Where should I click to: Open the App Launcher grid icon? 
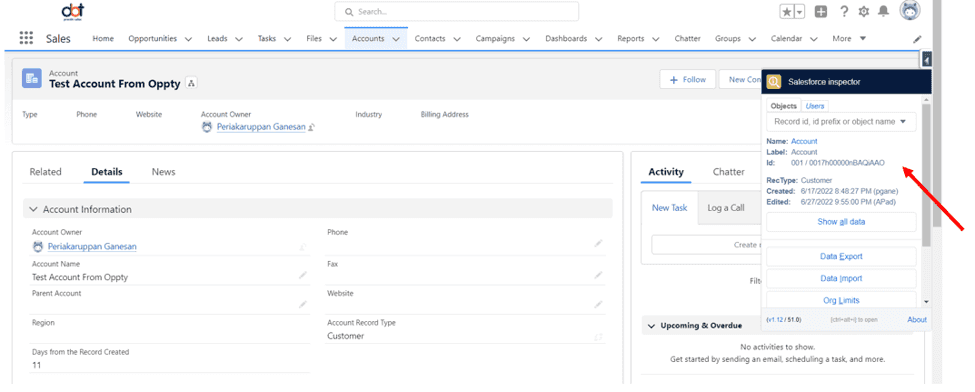[26, 38]
